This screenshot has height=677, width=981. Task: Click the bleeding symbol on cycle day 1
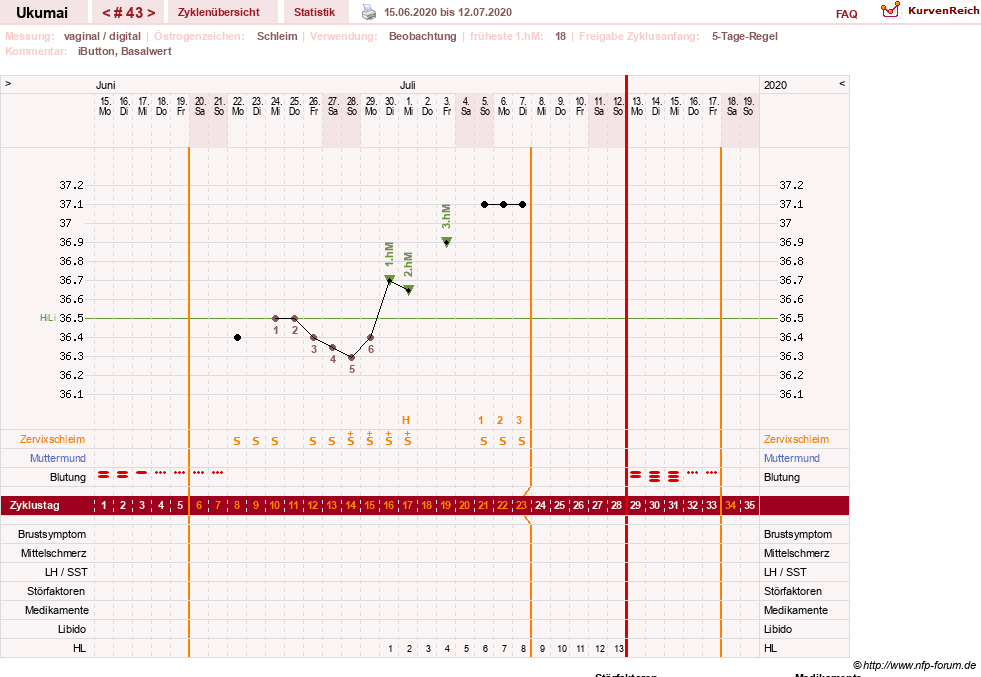[104, 475]
